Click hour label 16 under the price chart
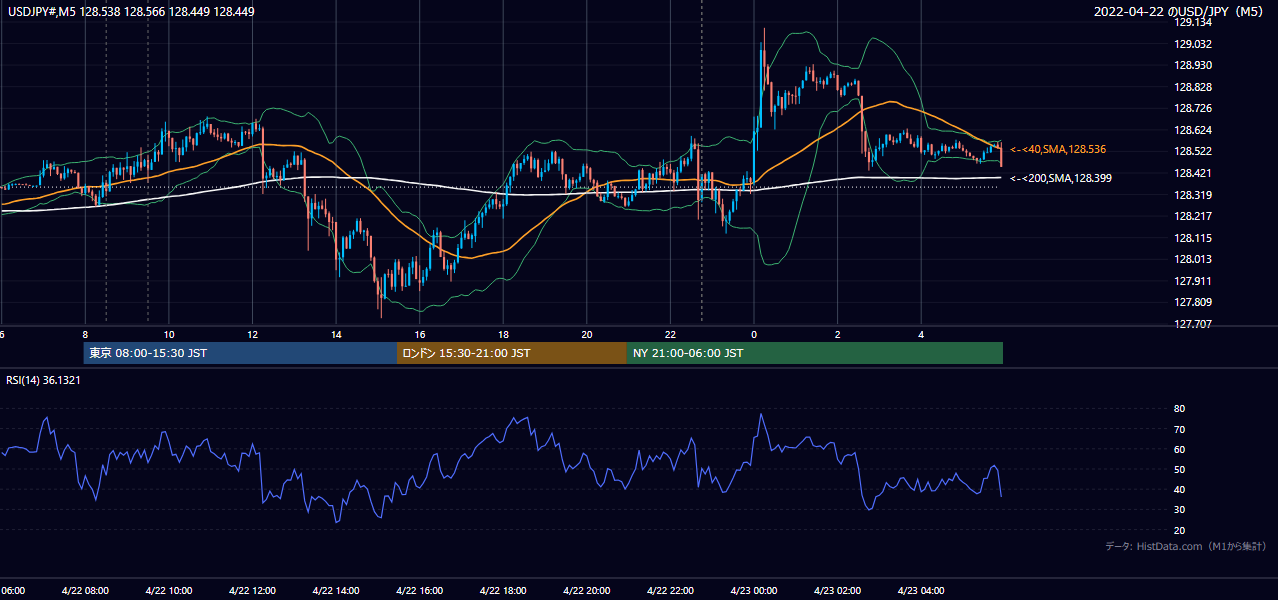 coord(420,335)
